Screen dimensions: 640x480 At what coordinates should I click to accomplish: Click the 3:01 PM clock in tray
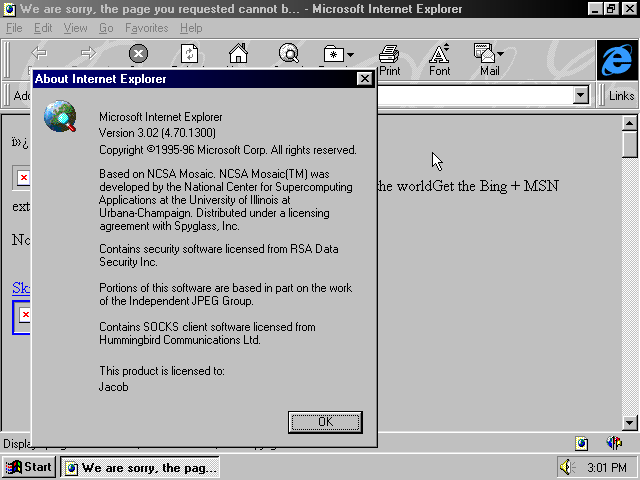[607, 467]
